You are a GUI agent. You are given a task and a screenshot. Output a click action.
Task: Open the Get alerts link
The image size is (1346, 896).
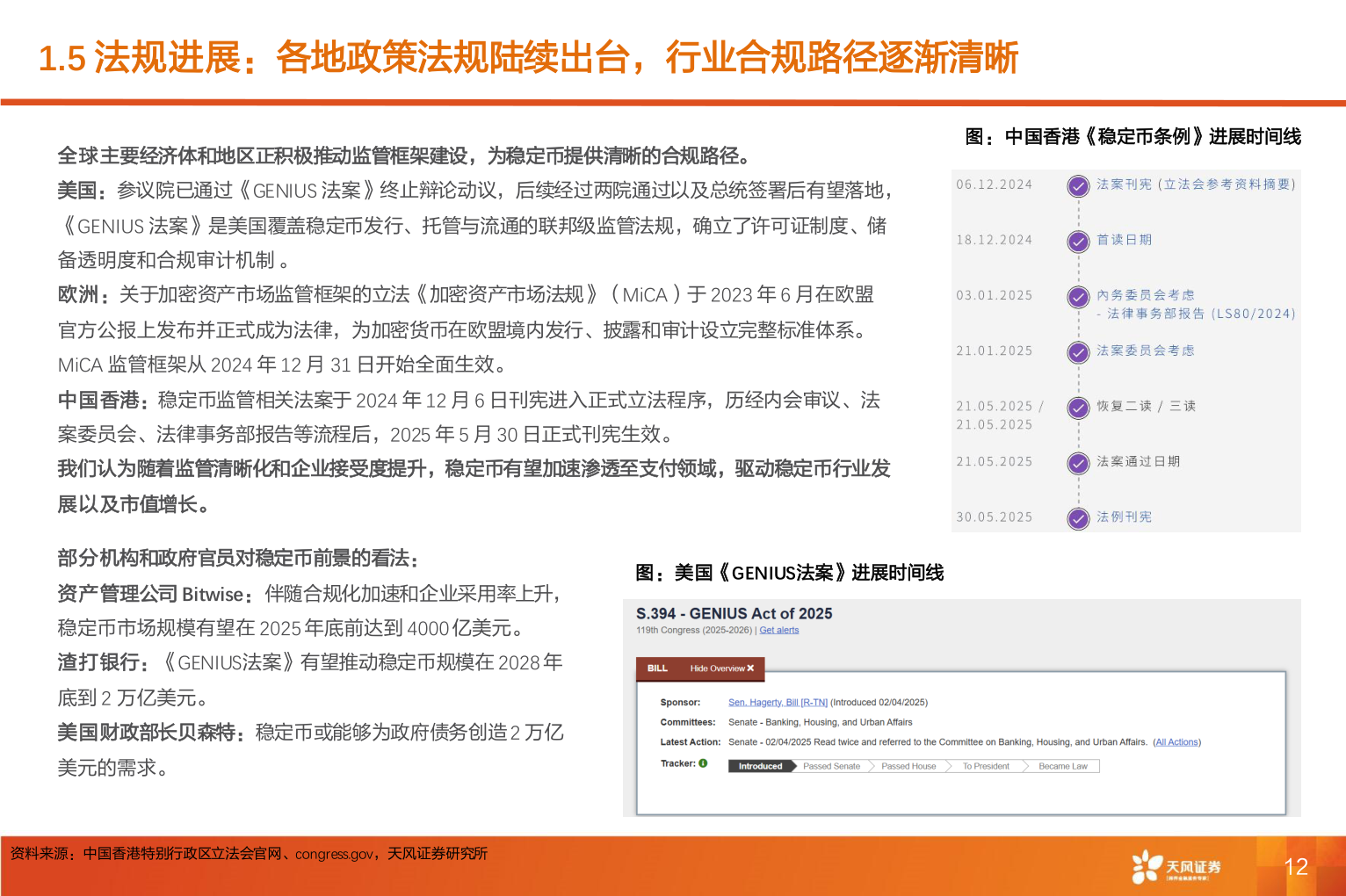click(779, 631)
